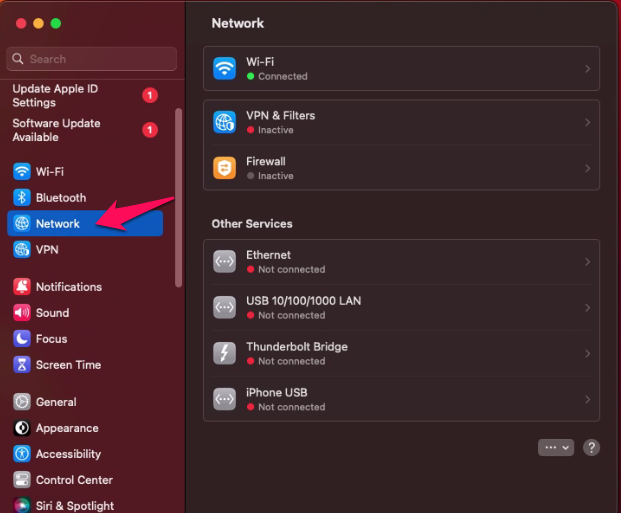Click the iPhone USB service icon
This screenshot has height=513, width=621.
coord(225,399)
